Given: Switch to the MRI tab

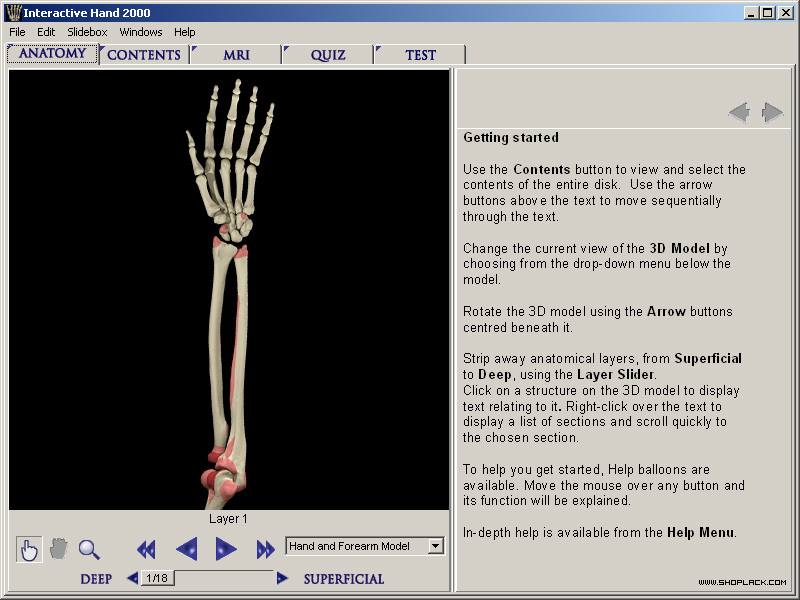Looking at the screenshot, I should 236,55.
